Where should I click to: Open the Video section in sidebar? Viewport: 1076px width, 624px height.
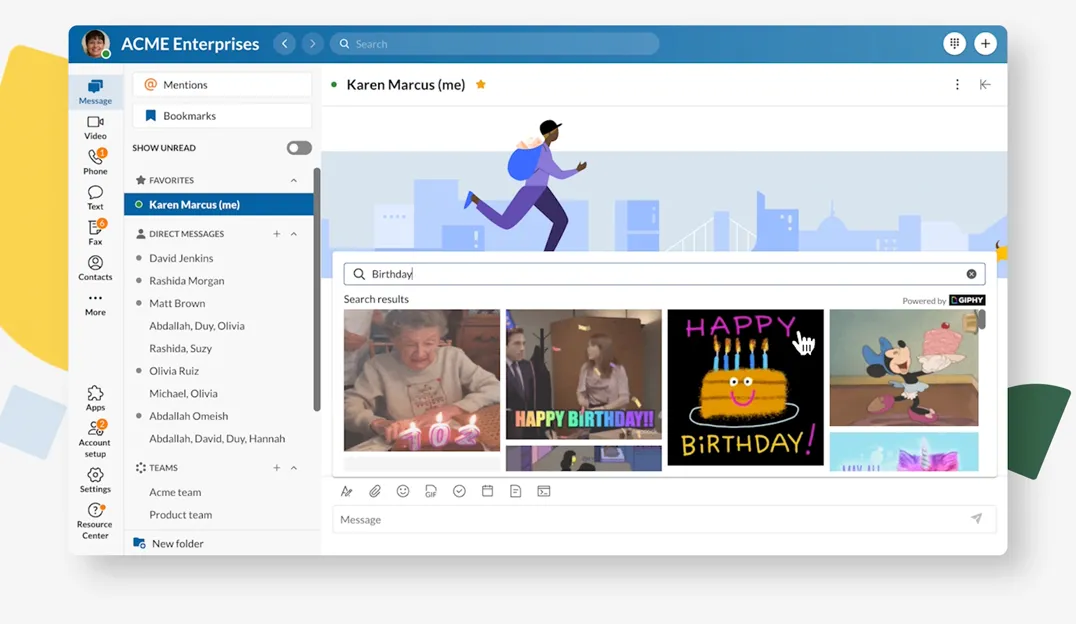click(95, 127)
